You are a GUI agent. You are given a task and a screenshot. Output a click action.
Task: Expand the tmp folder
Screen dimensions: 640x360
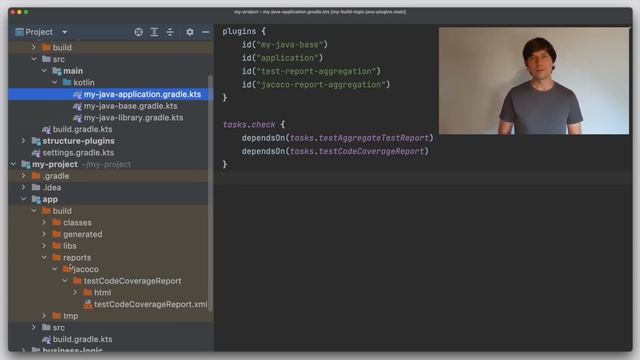44,316
